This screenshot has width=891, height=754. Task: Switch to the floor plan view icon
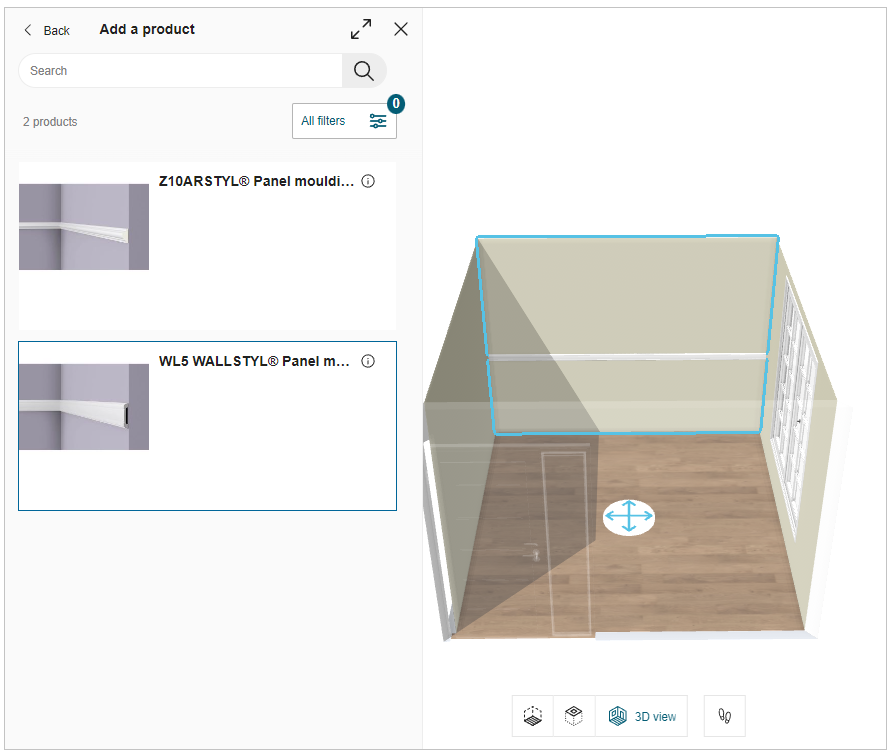533,716
